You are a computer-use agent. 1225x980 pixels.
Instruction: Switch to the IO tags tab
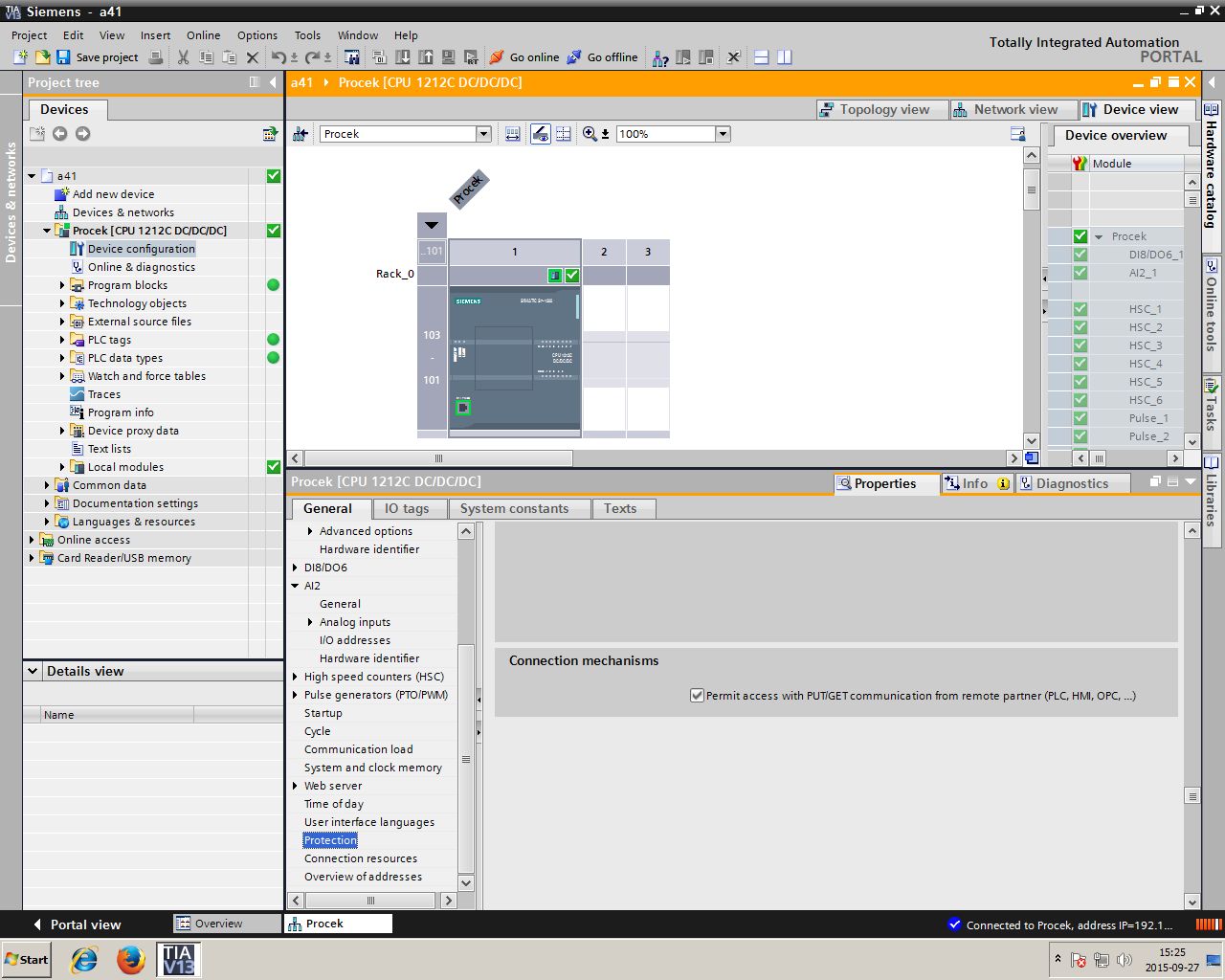406,509
